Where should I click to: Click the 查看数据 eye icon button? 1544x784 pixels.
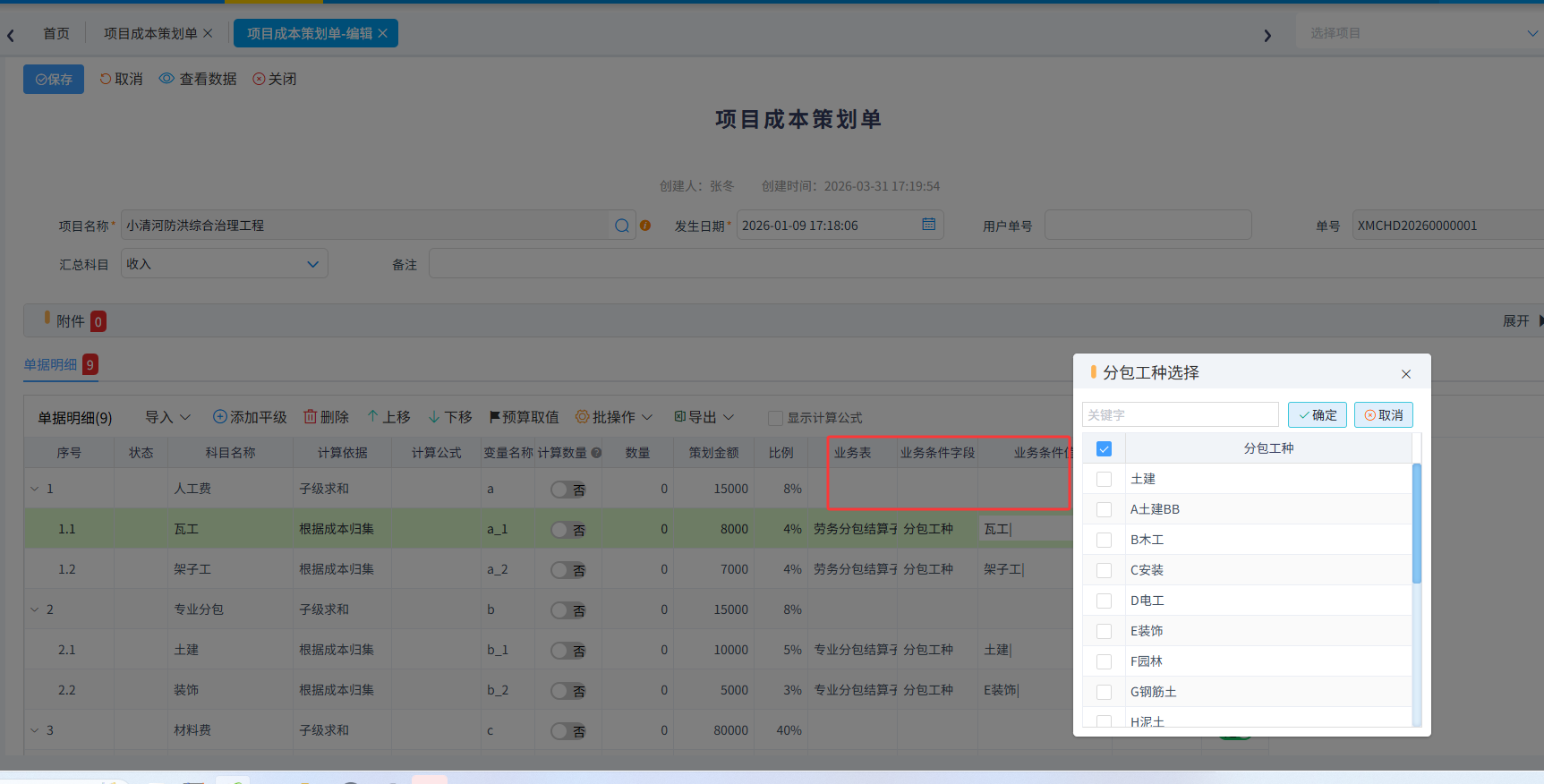(x=198, y=79)
